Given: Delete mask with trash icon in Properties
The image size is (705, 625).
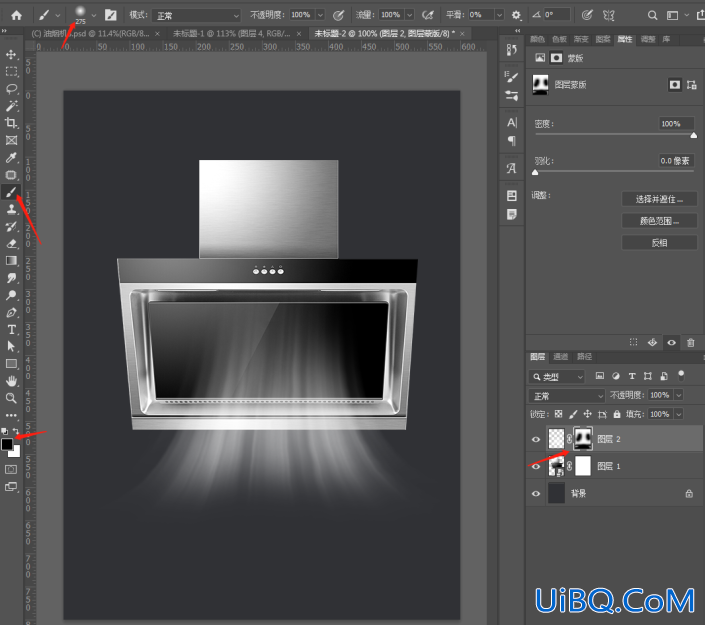Looking at the screenshot, I should [691, 343].
